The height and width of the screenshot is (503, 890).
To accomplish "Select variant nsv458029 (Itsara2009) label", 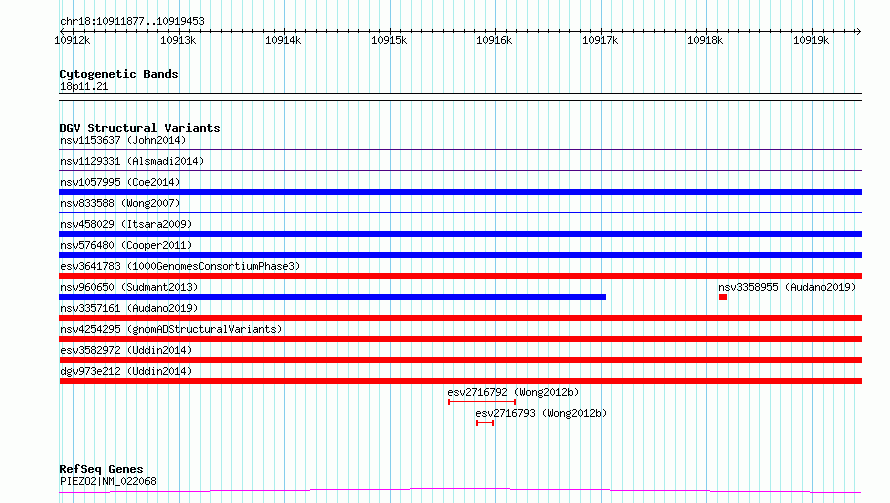I will (126, 224).
